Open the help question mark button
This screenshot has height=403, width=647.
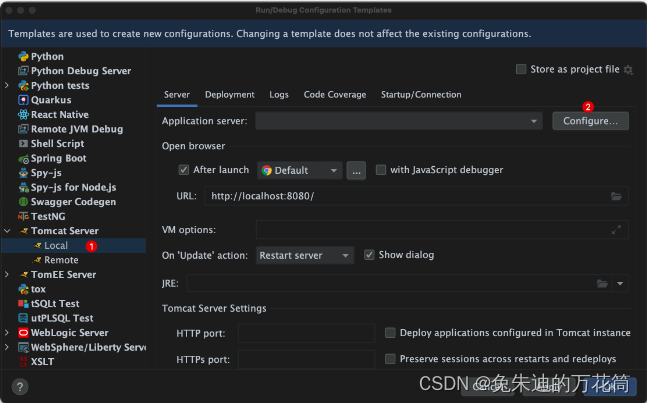(20, 387)
